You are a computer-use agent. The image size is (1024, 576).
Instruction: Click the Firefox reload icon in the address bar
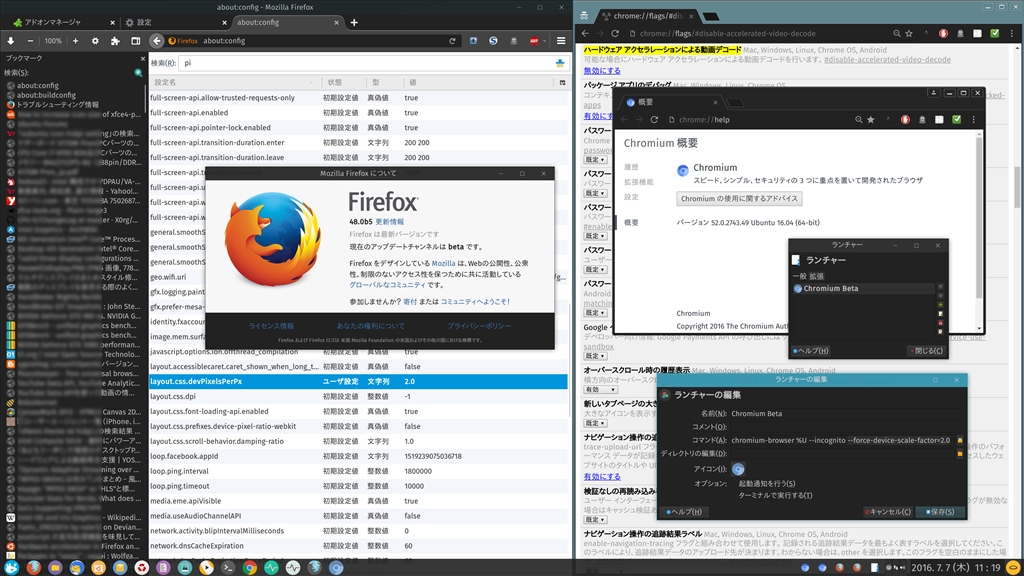[453, 41]
